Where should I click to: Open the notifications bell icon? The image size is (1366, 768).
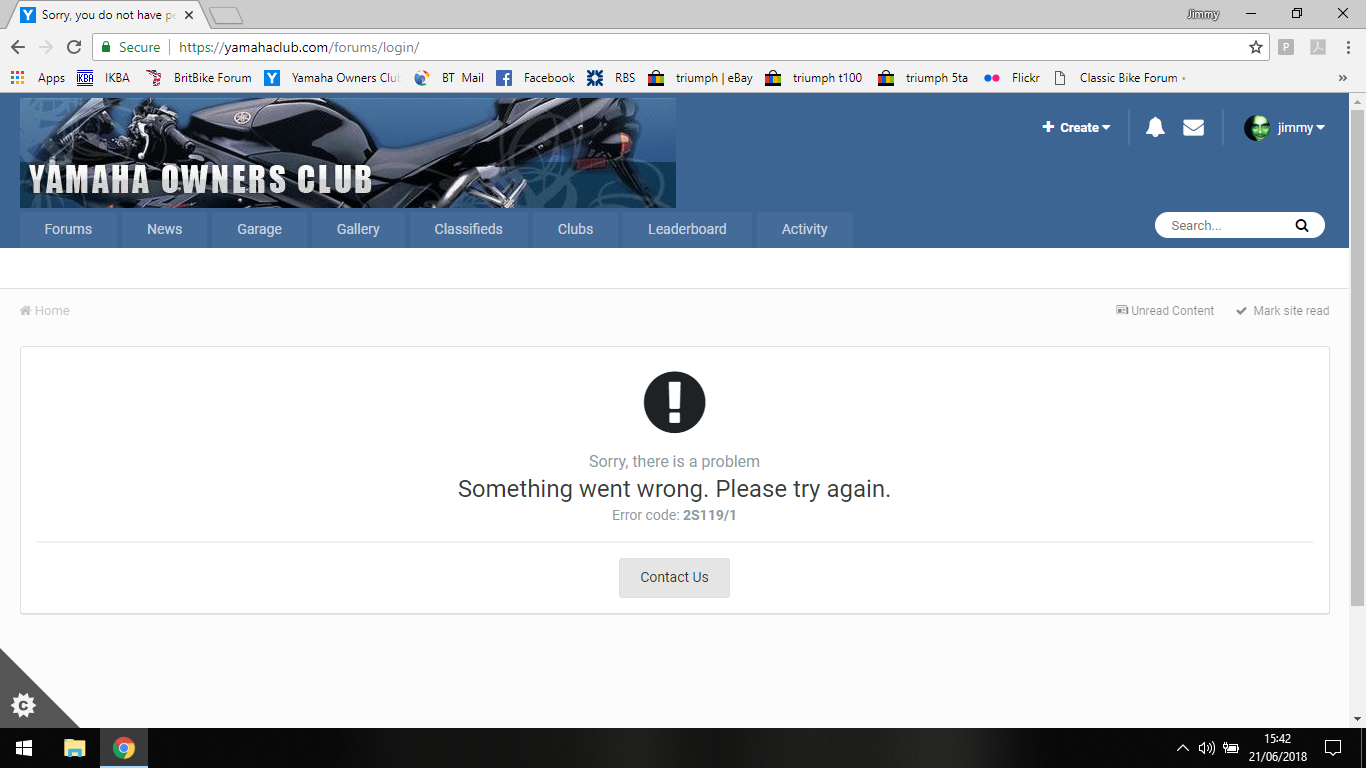1155,127
